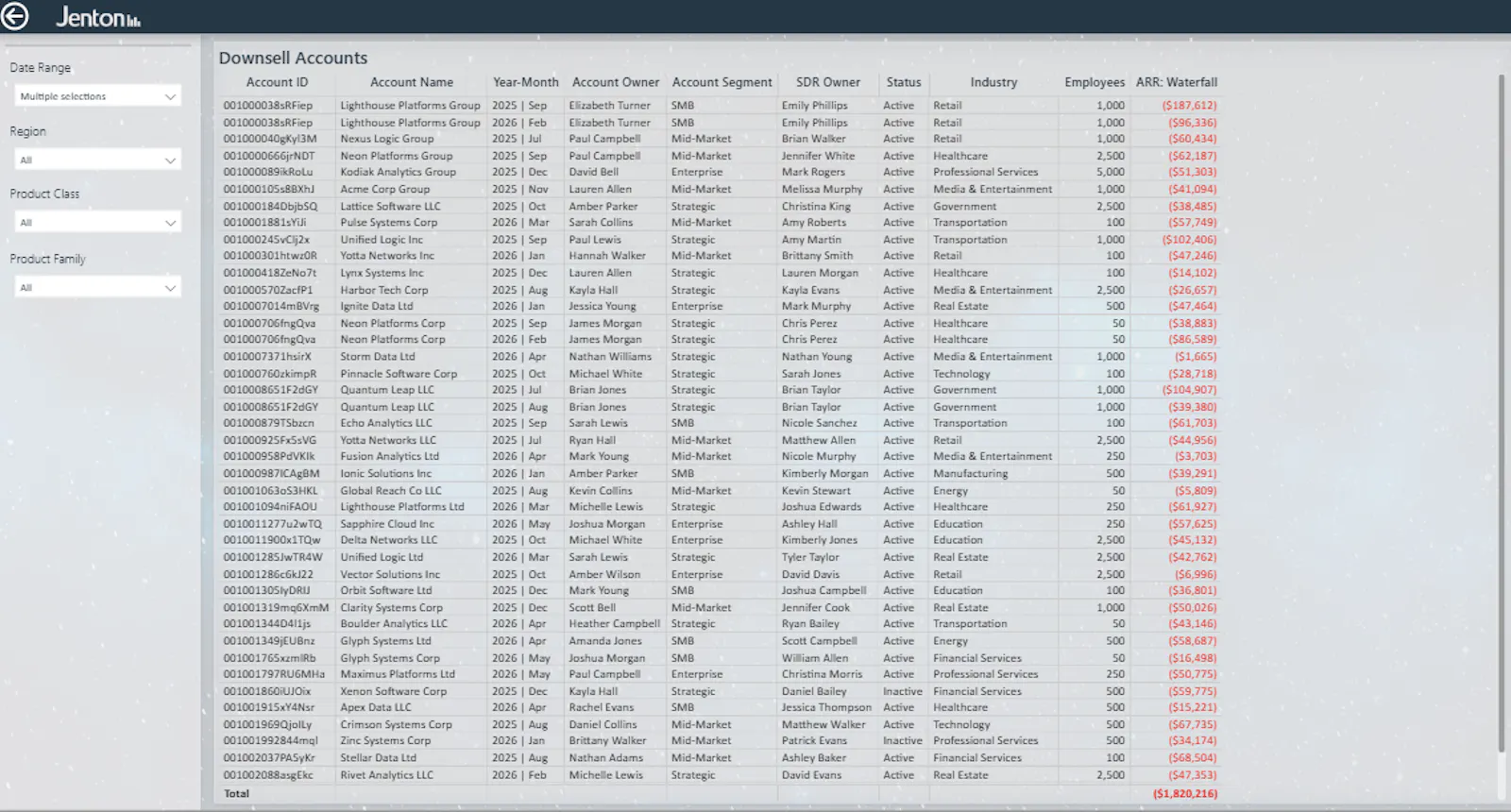Image resolution: width=1511 pixels, height=812 pixels.
Task: Sort by Account Name column header
Action: click(x=411, y=82)
